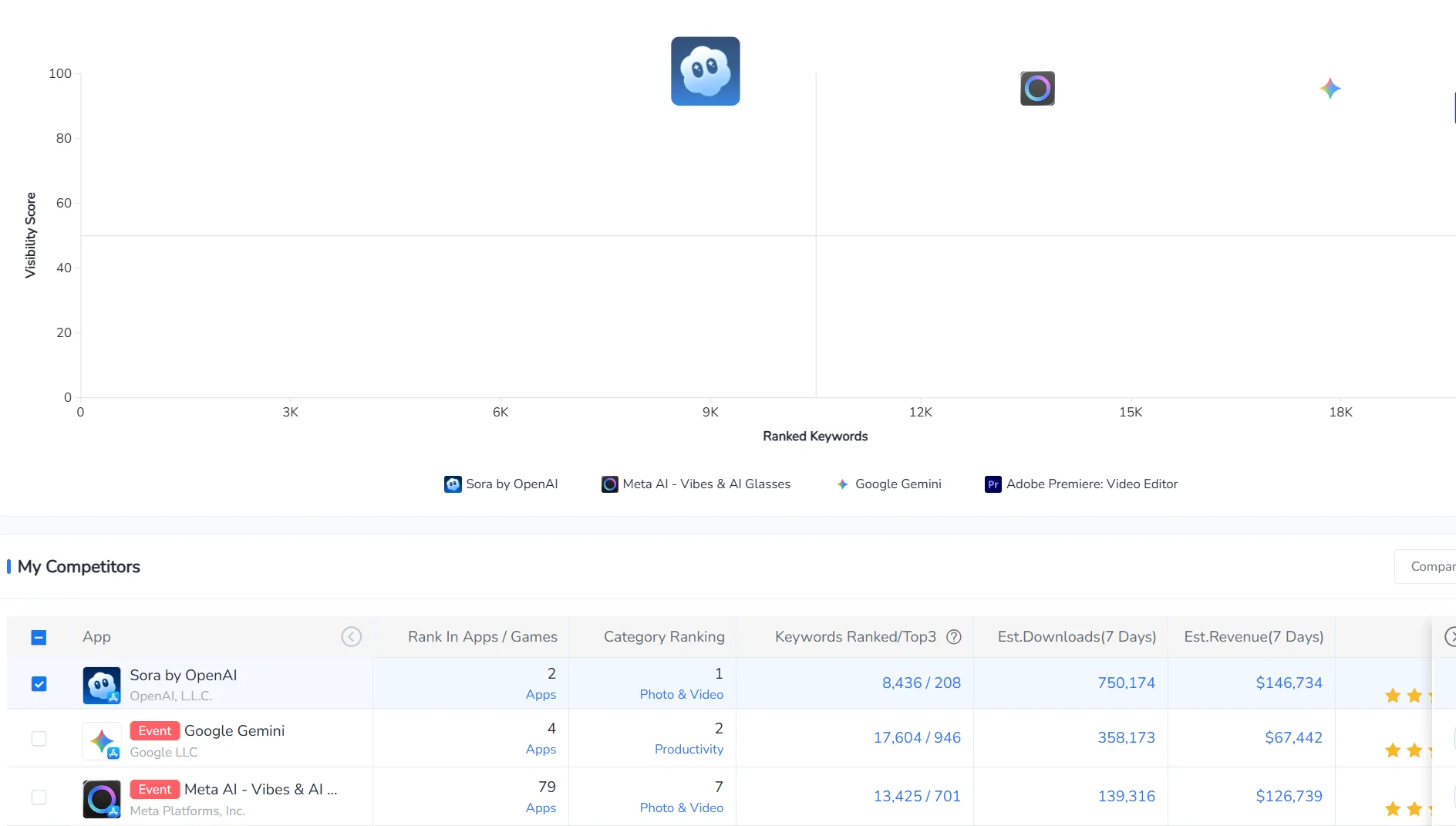Click the Meta AI bubble in chart
Screen dimensions: 1456x826
click(1037, 89)
